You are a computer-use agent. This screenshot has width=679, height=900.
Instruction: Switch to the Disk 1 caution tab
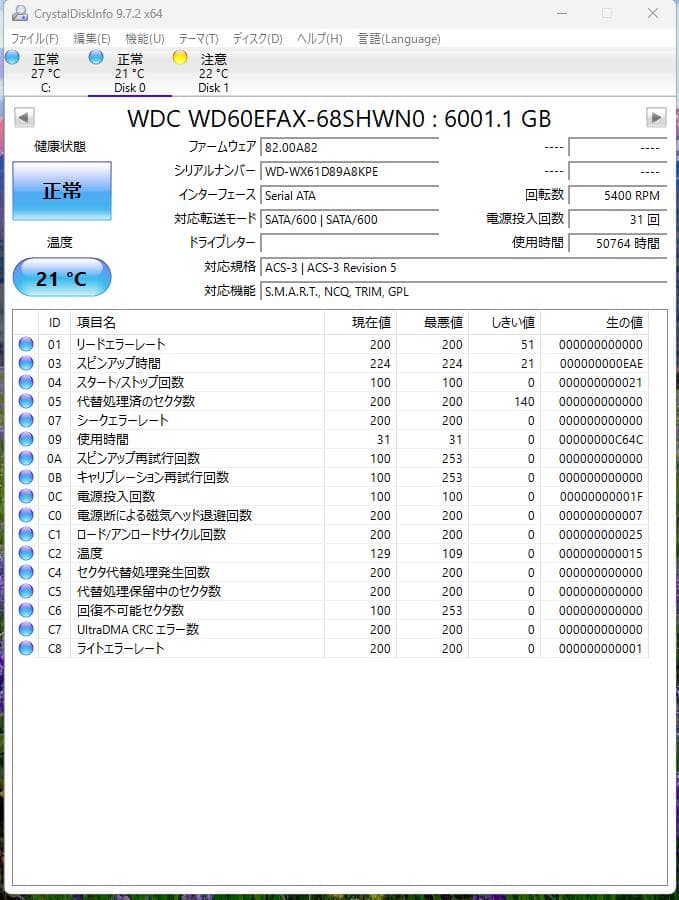(214, 73)
